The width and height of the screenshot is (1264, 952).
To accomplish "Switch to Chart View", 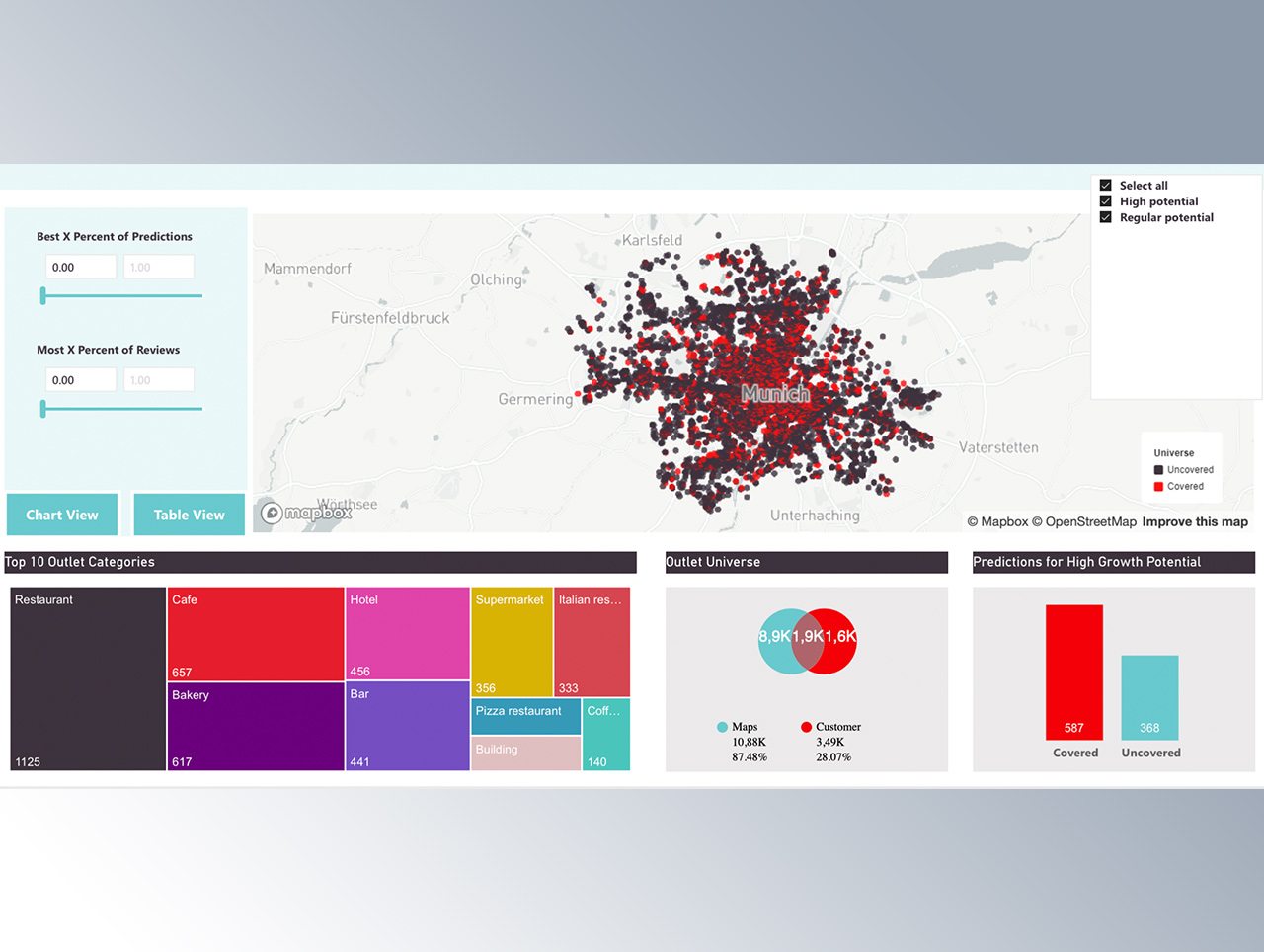I will coord(61,515).
